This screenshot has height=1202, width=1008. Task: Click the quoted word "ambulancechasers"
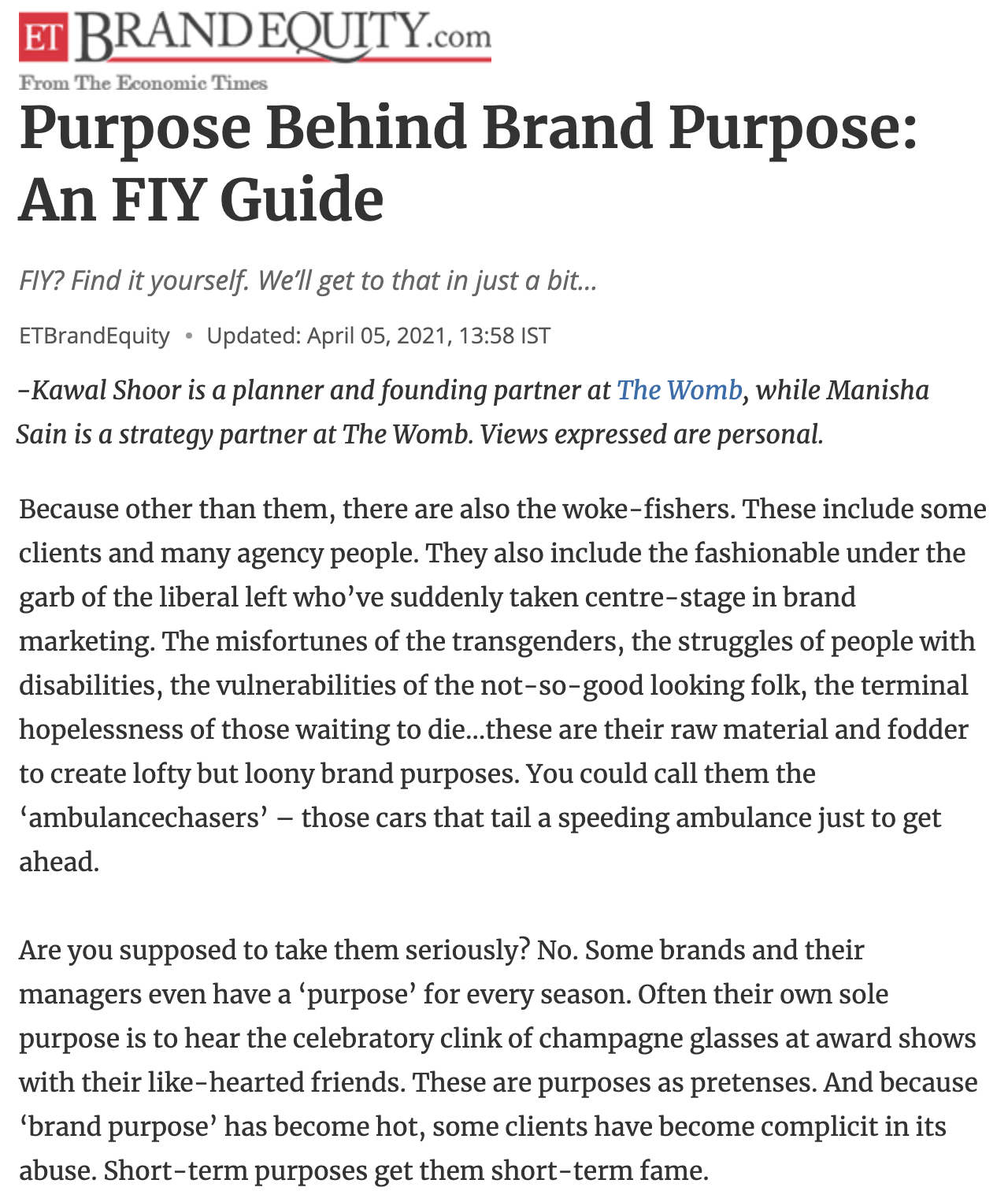(x=144, y=818)
